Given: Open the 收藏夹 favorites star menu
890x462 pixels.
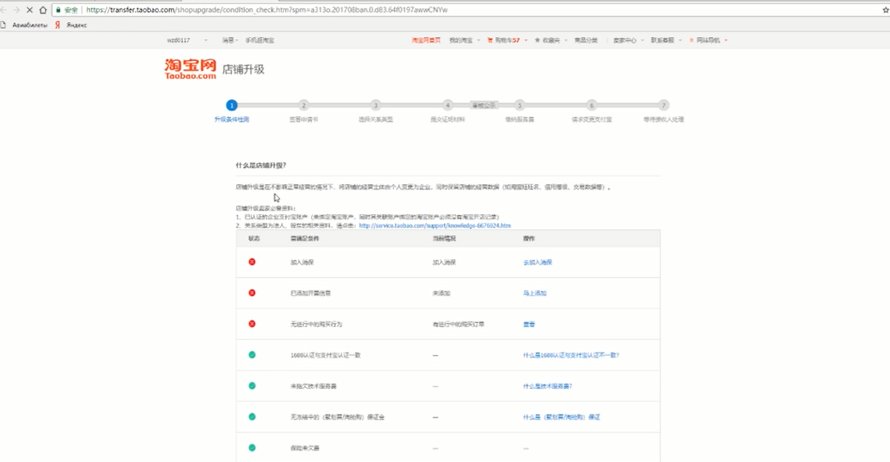Looking at the screenshot, I should coord(551,40).
